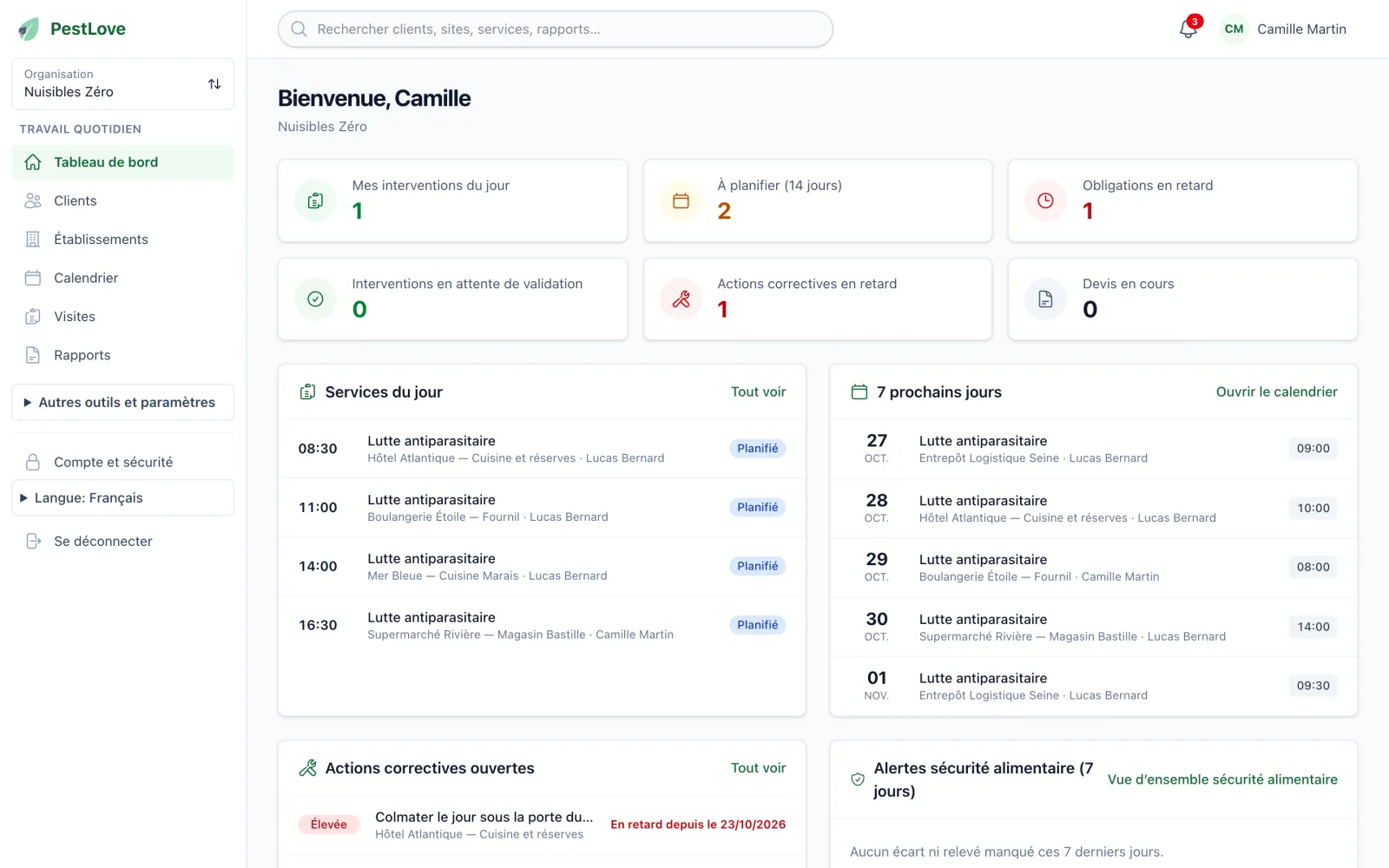Expand Autres outils et paramètres
This screenshot has width=1389, height=868.
click(122, 402)
